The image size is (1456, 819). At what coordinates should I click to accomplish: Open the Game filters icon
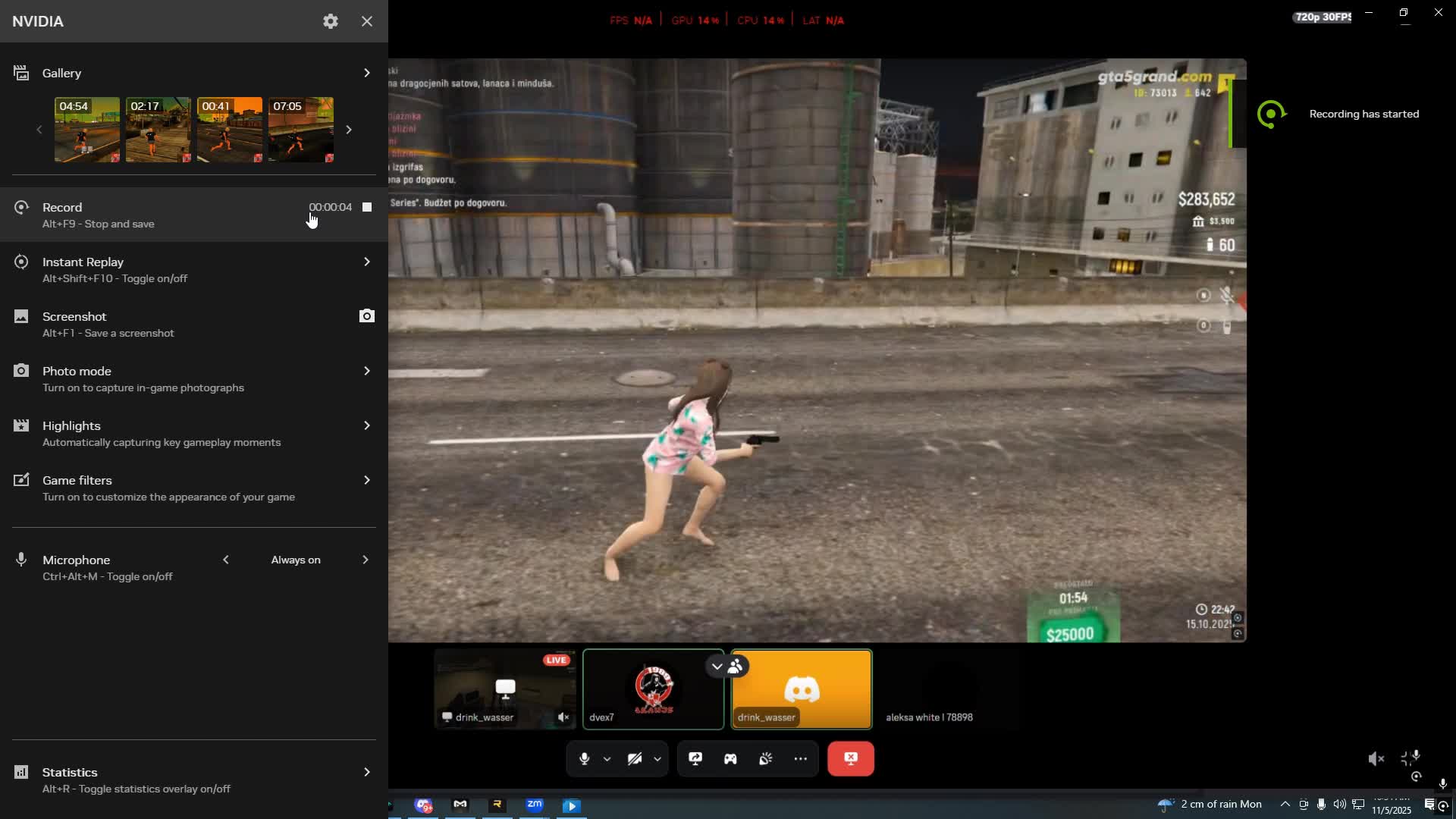tap(21, 480)
